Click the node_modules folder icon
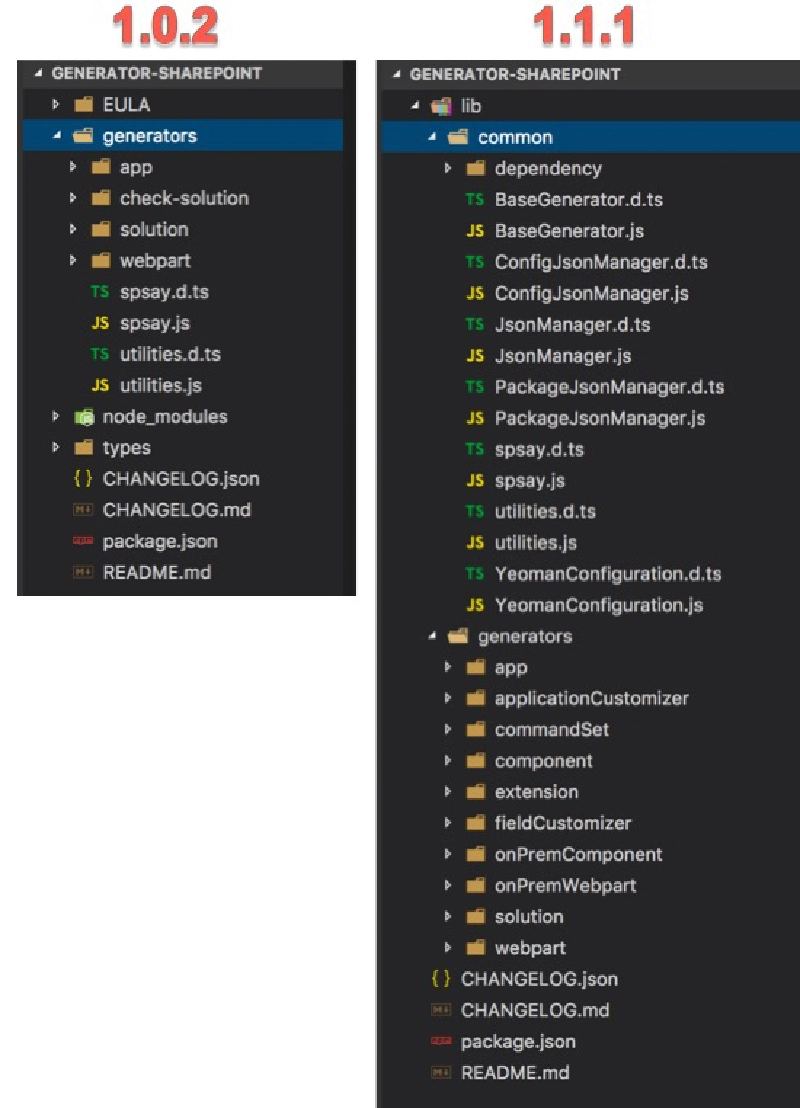The image size is (800, 1108). 84,417
